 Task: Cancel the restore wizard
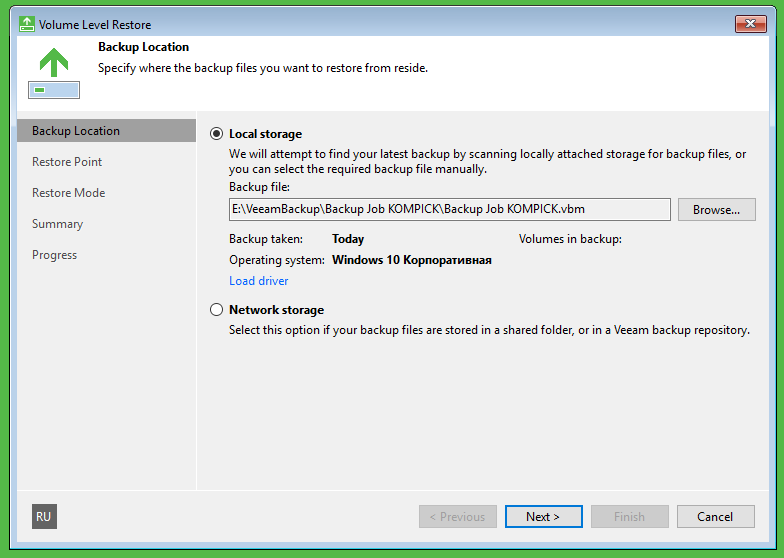click(x=715, y=517)
